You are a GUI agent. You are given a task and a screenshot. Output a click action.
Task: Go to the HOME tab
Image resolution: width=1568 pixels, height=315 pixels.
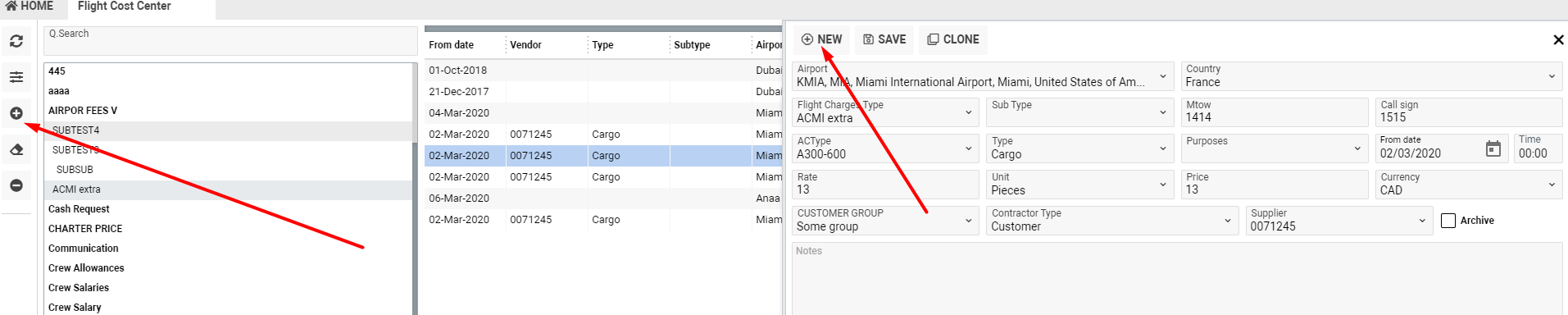[x=30, y=7]
